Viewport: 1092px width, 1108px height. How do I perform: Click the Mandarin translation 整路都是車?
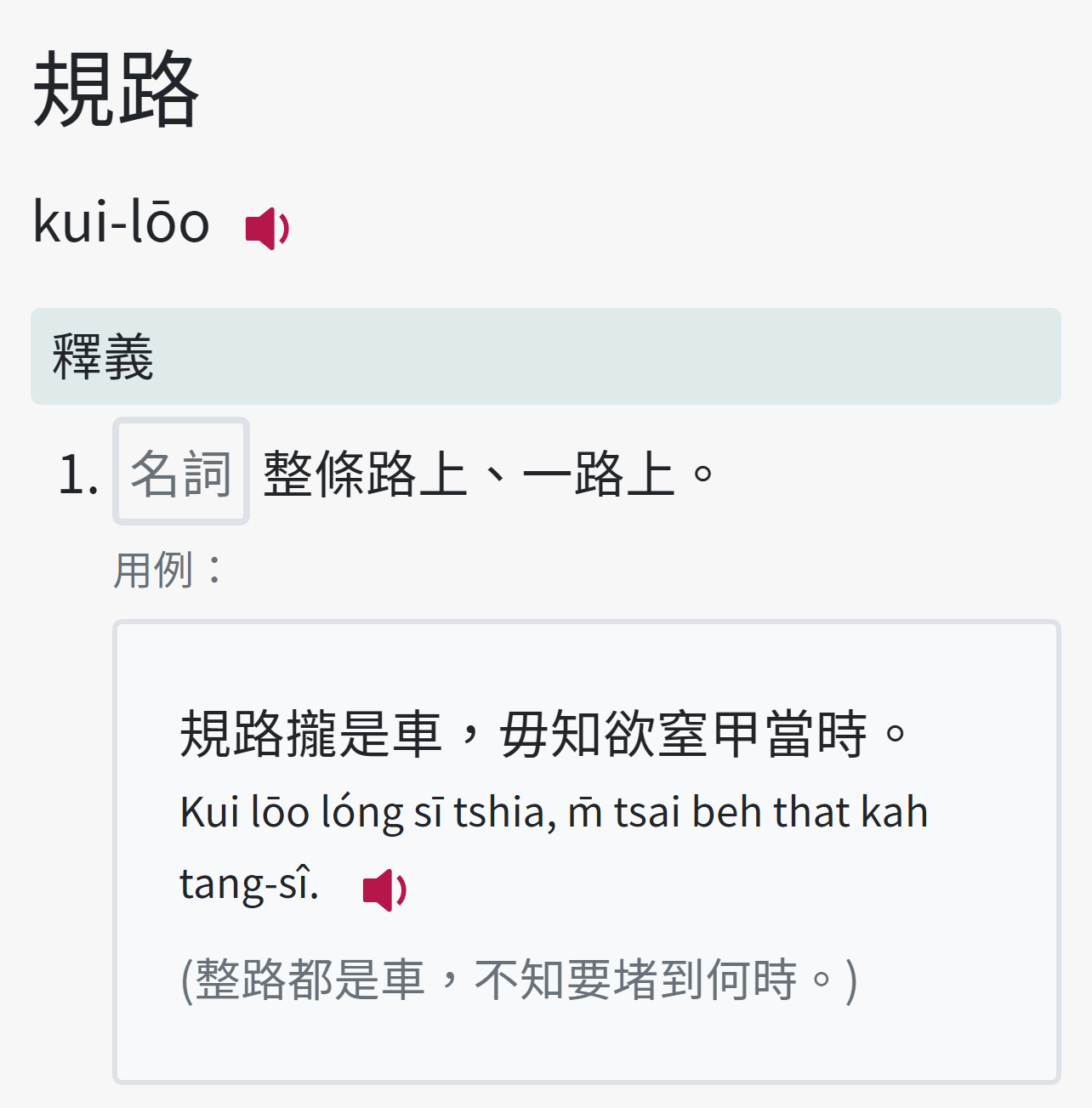310,980
